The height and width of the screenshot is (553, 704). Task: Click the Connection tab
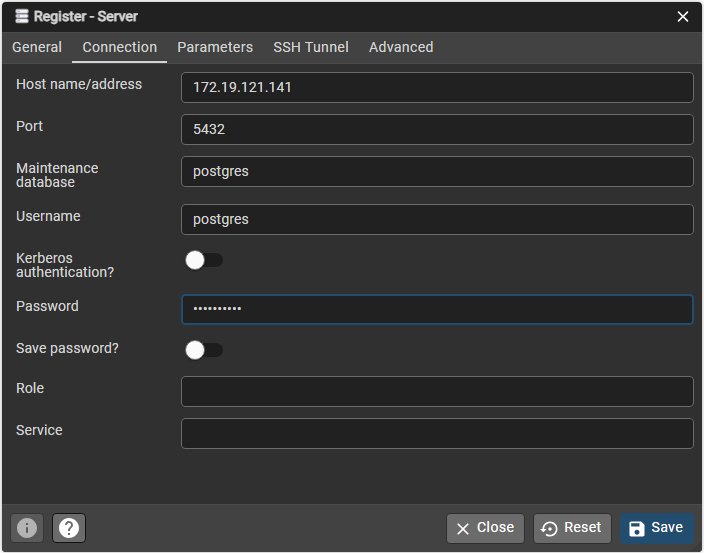click(x=120, y=47)
